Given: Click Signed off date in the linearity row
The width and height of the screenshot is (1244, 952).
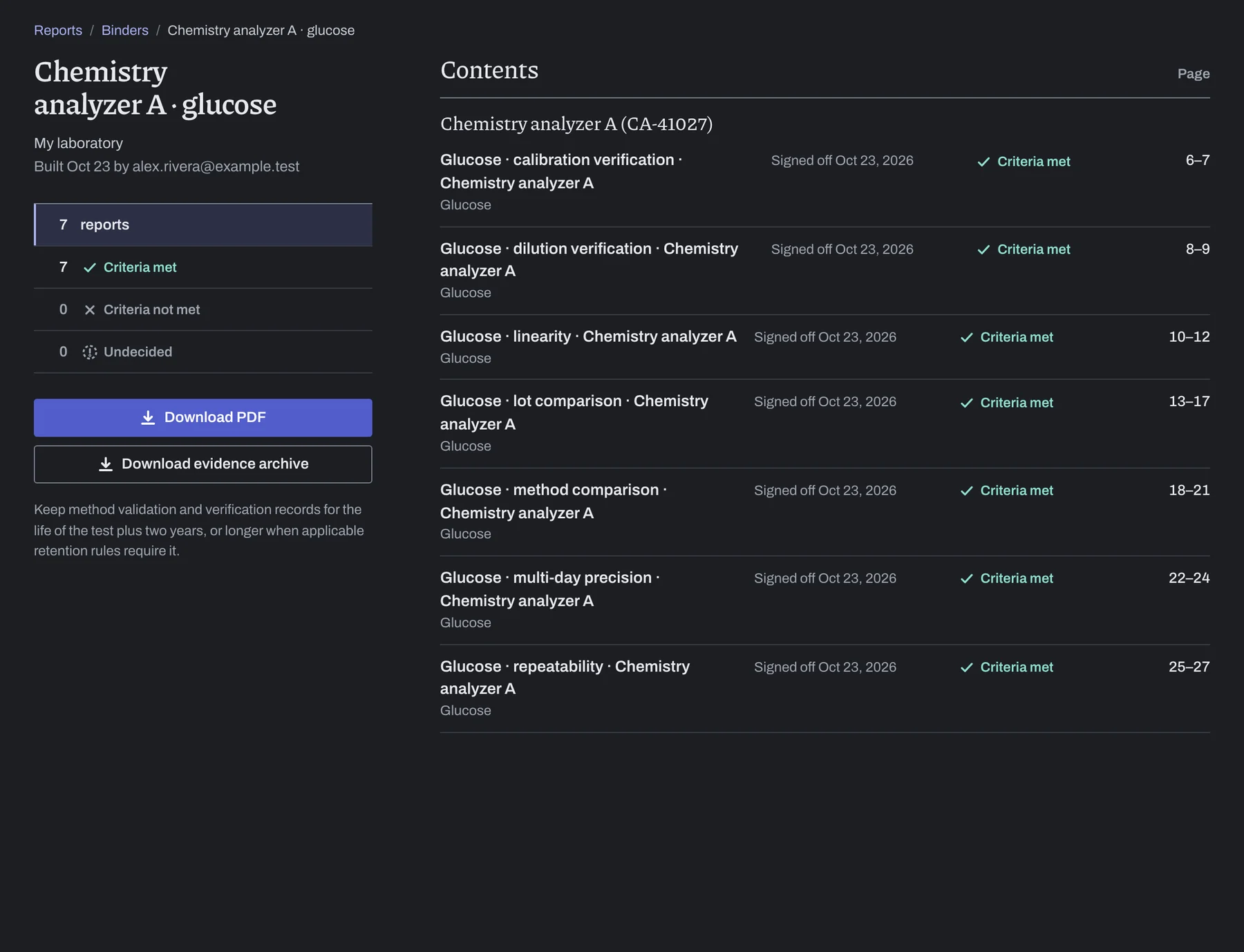Looking at the screenshot, I should pyautogui.click(x=825, y=337).
